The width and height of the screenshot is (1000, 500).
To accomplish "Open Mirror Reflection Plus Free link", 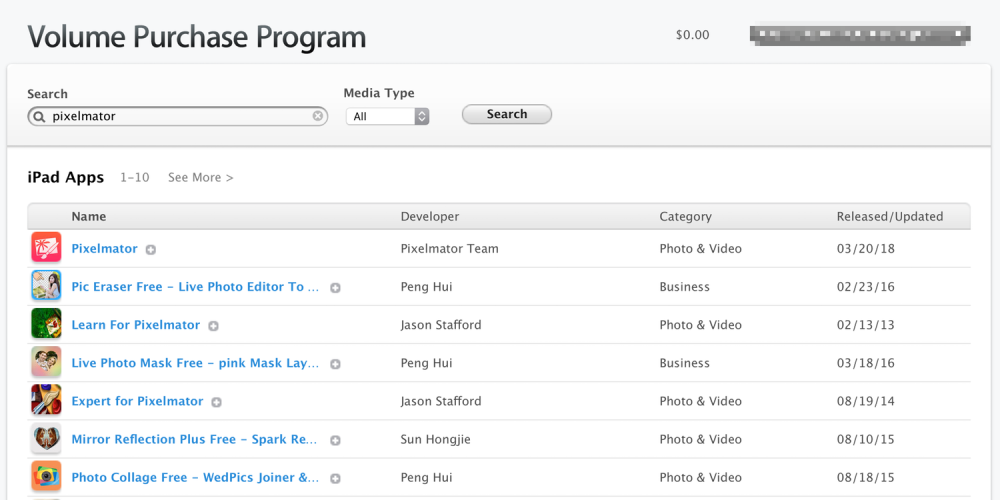I will click(195, 439).
